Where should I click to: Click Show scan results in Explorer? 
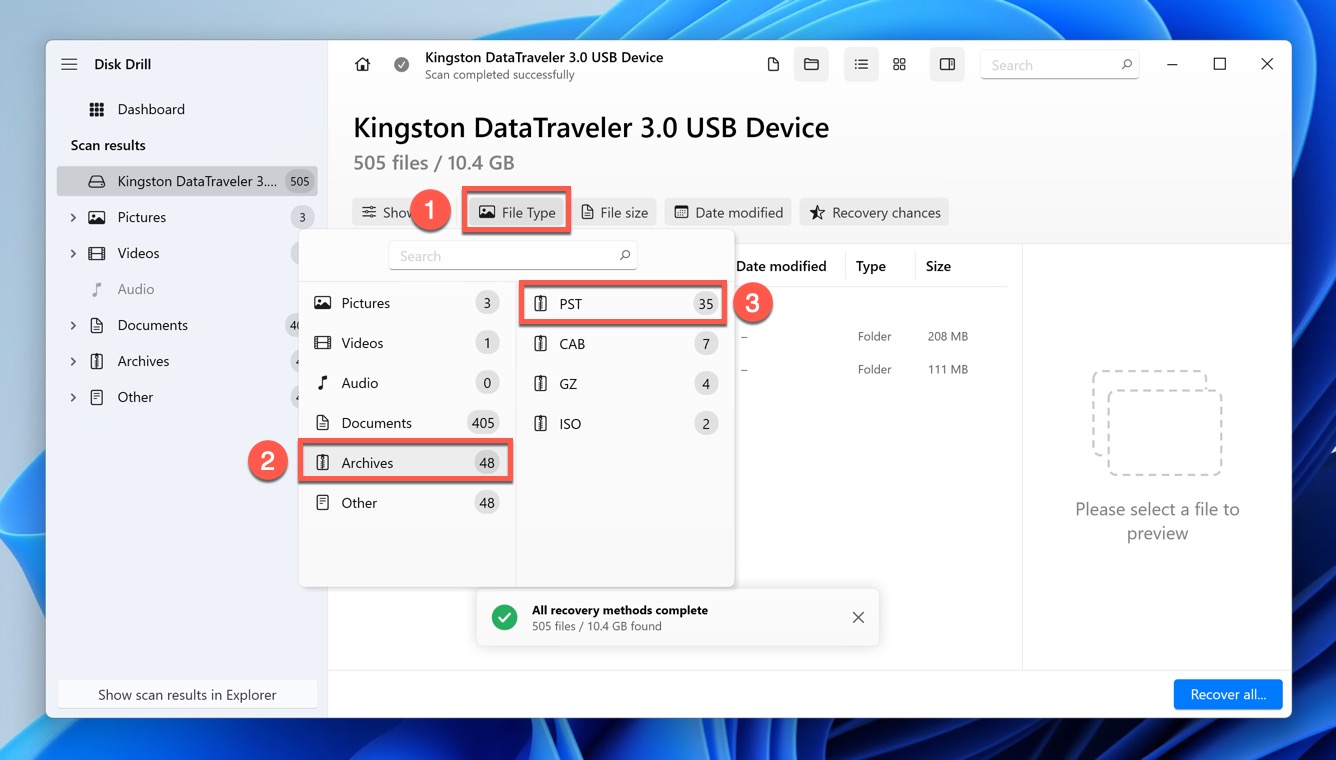click(x=187, y=694)
